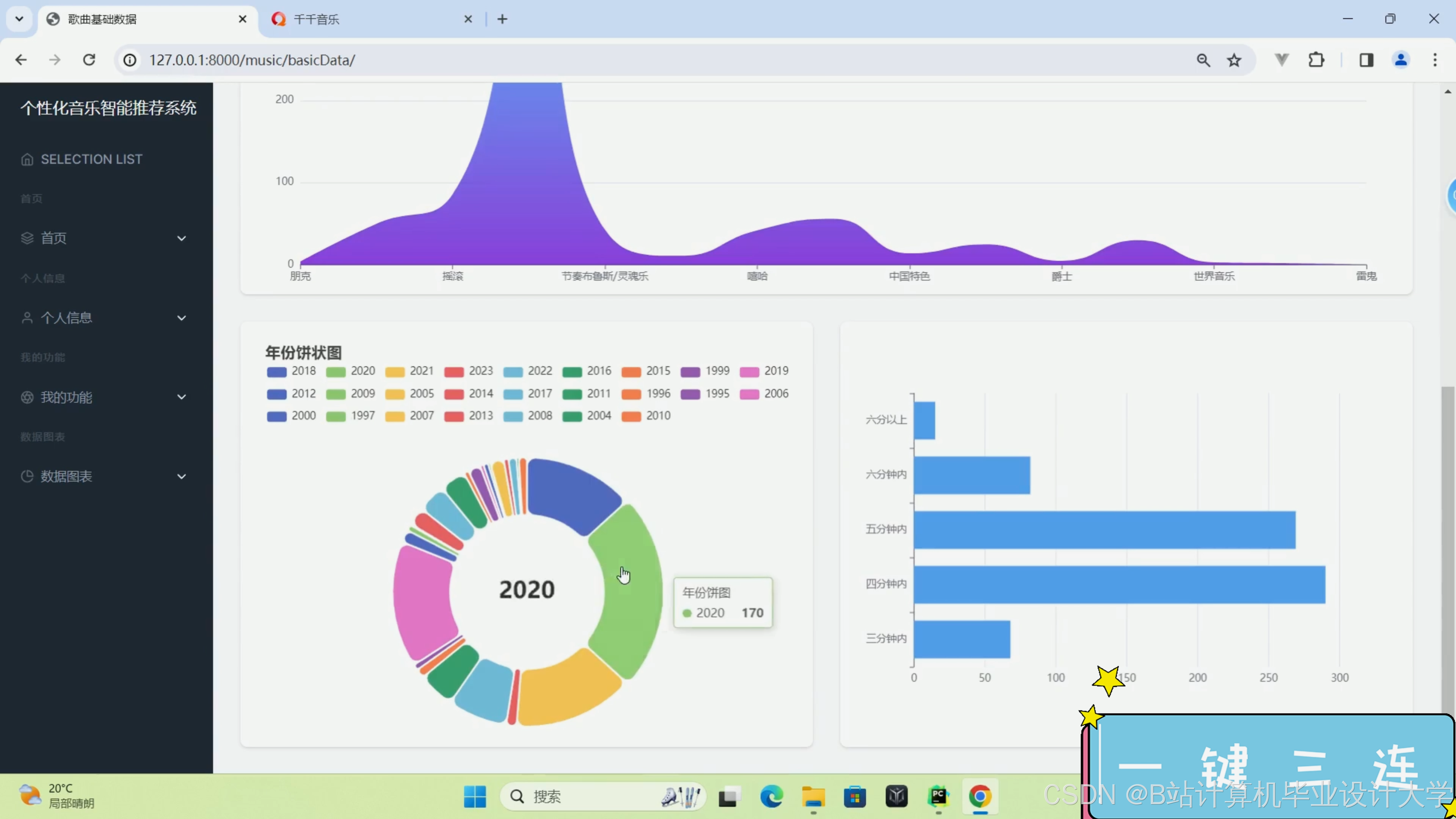Open Microsoft Edge from the taskbar

click(x=772, y=796)
